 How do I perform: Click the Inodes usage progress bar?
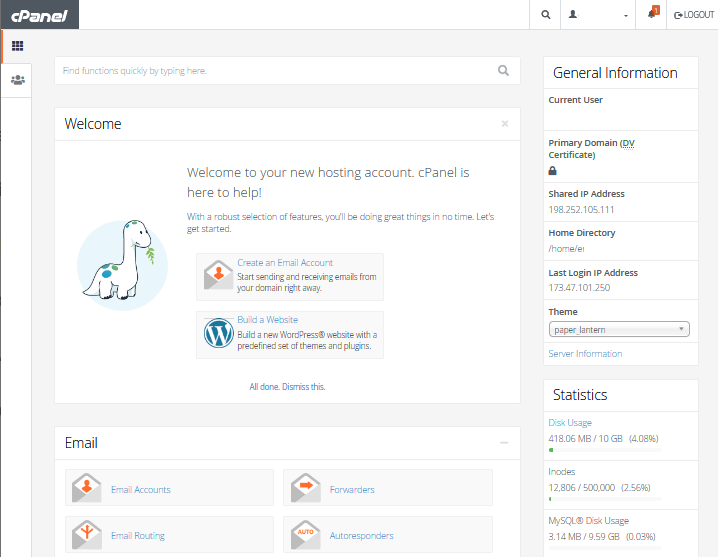[x=605, y=499]
